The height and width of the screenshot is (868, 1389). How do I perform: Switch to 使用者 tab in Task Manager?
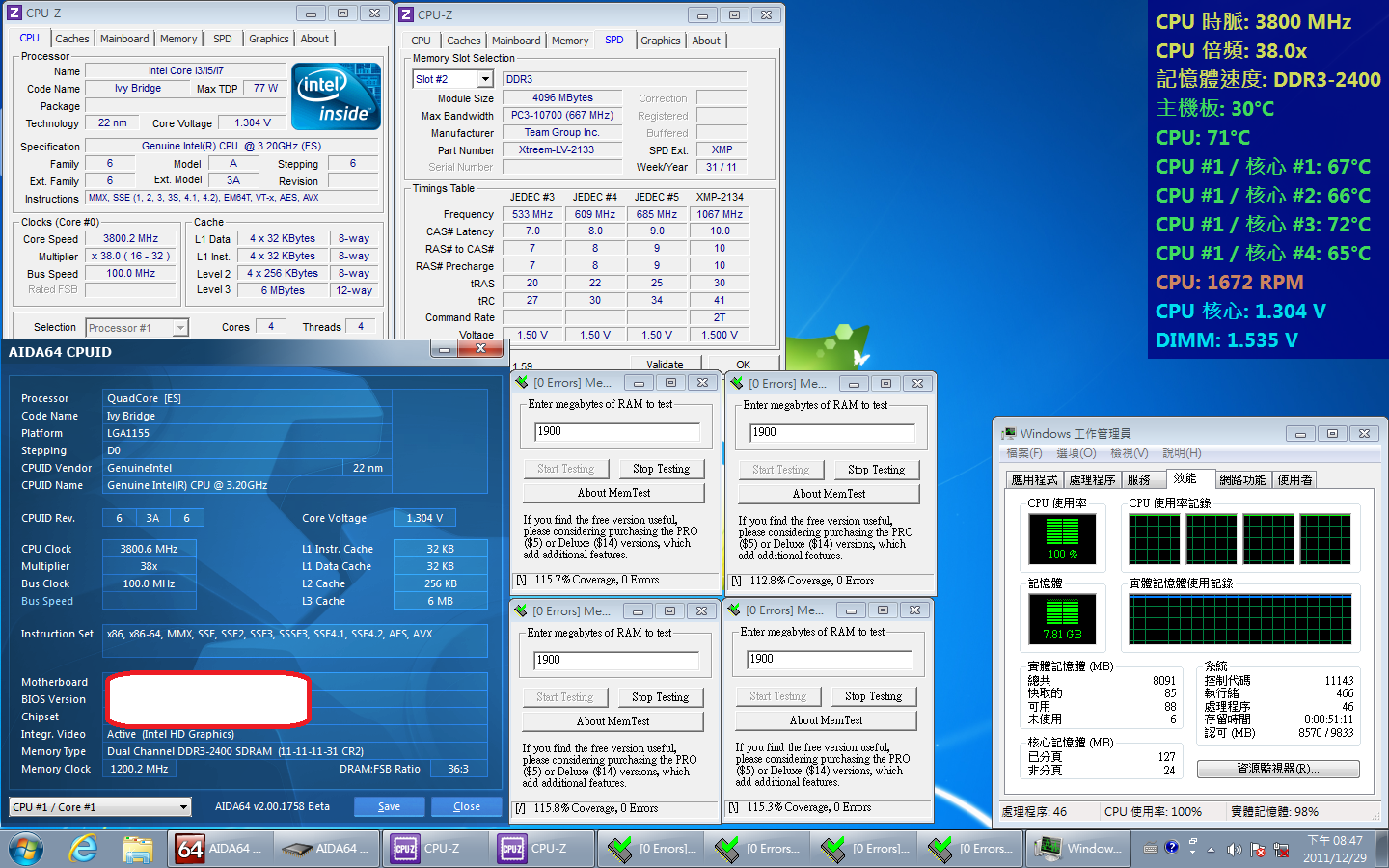[x=1294, y=479]
